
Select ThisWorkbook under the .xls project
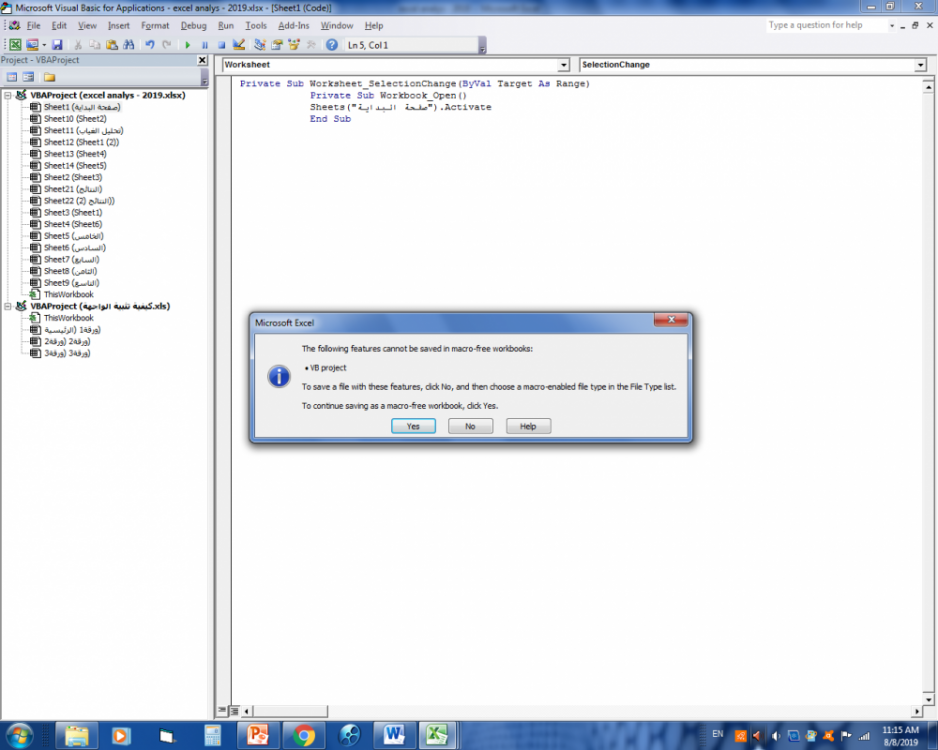pyautogui.click(x=68, y=318)
